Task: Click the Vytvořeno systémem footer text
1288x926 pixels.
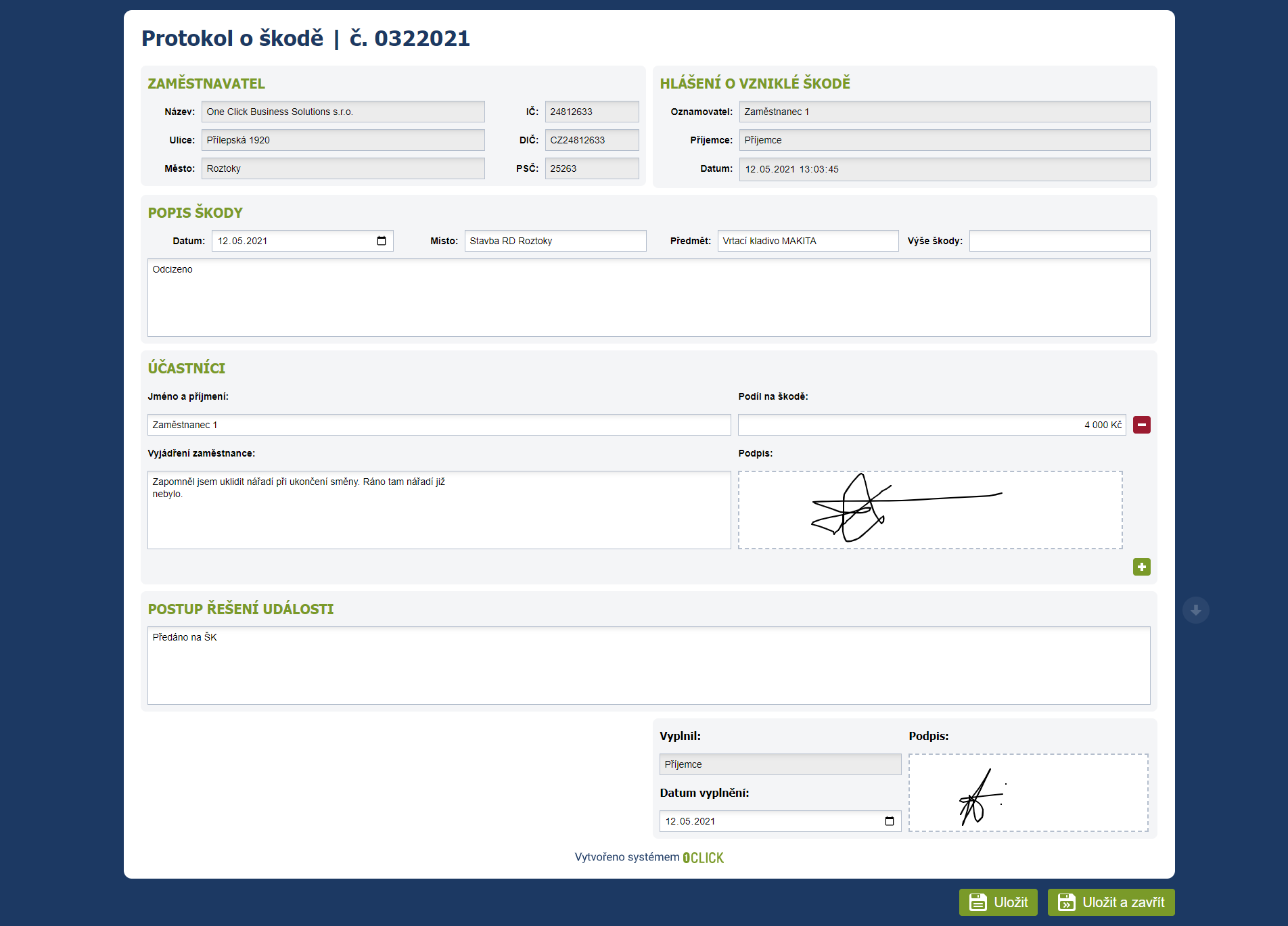Action: click(x=627, y=857)
